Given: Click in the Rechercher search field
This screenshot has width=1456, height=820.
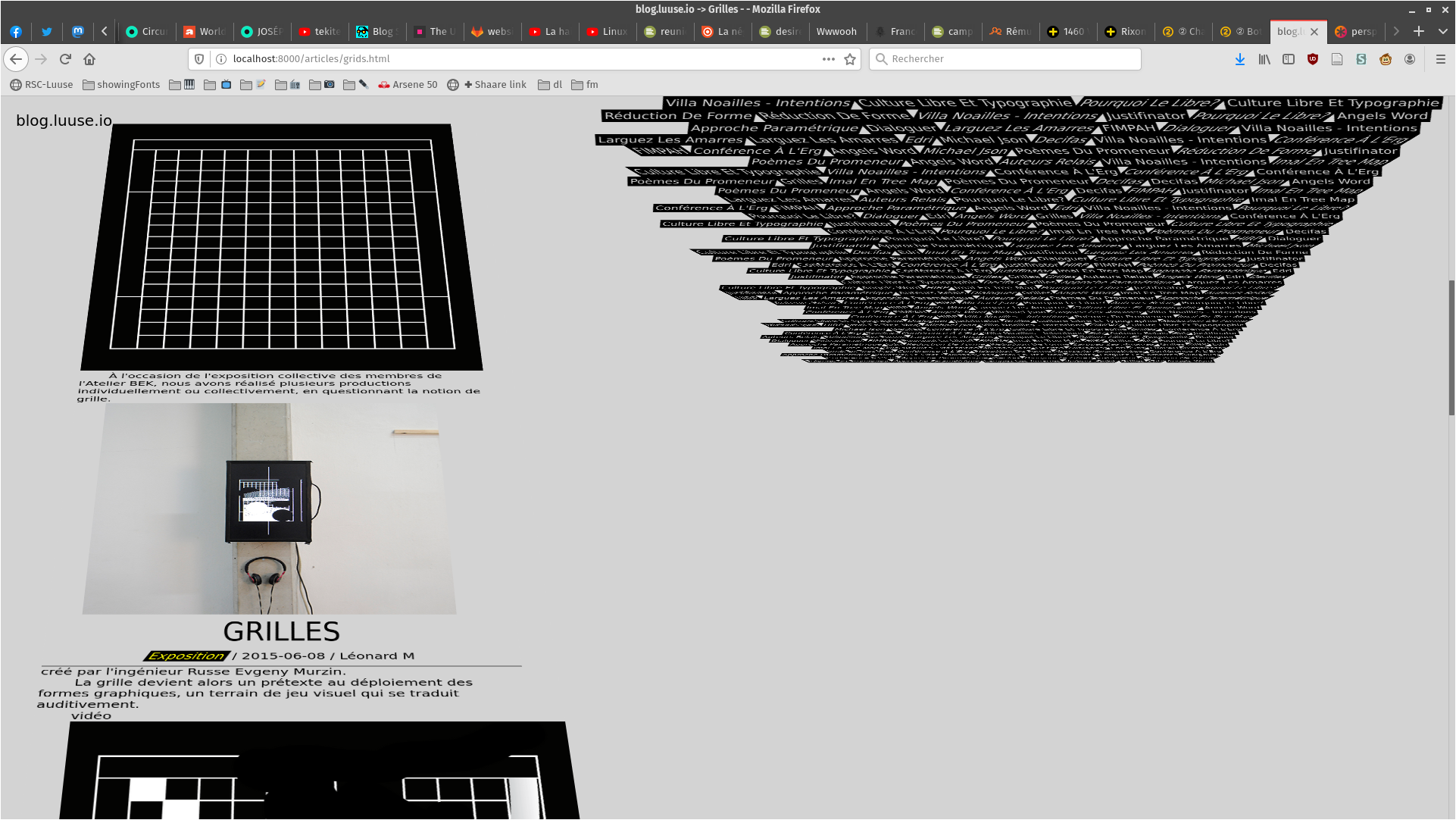Looking at the screenshot, I should 1005,59.
